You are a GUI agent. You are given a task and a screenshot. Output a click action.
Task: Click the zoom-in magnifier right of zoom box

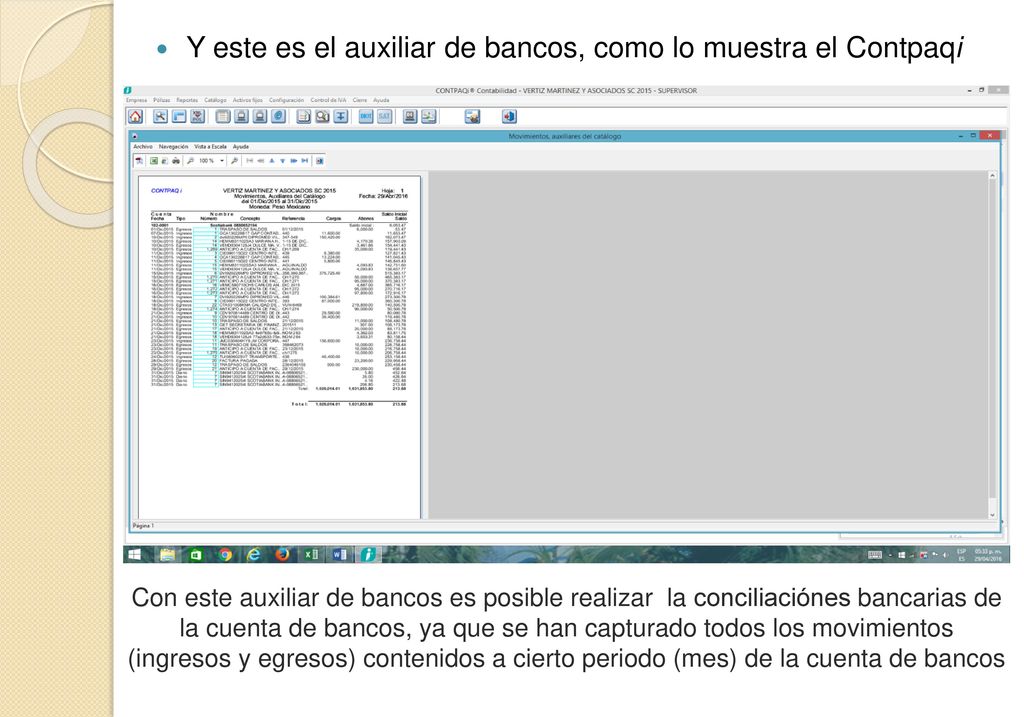tap(234, 161)
